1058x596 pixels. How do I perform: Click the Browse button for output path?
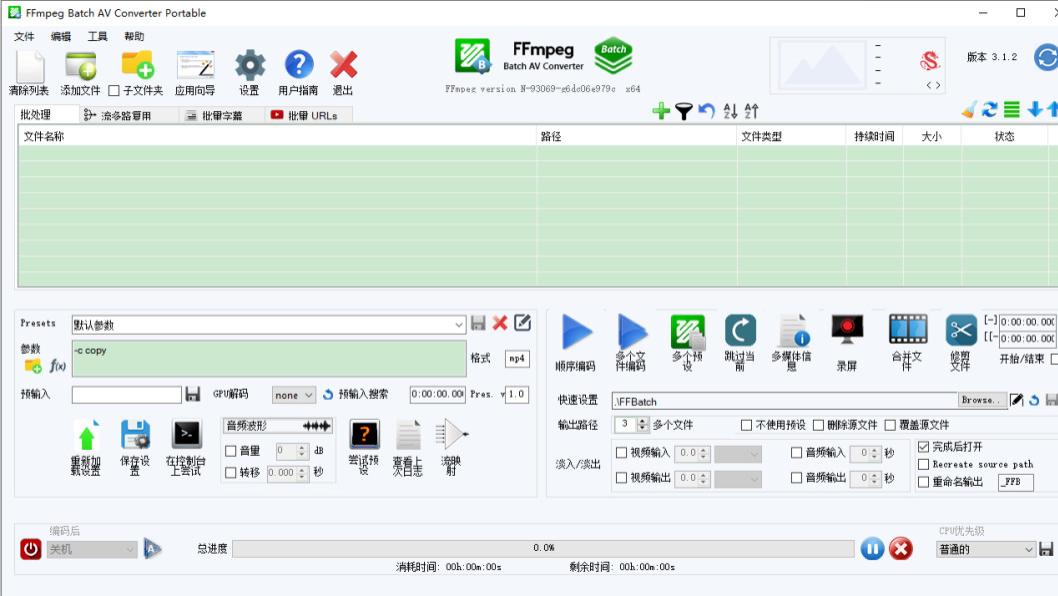click(x=981, y=400)
